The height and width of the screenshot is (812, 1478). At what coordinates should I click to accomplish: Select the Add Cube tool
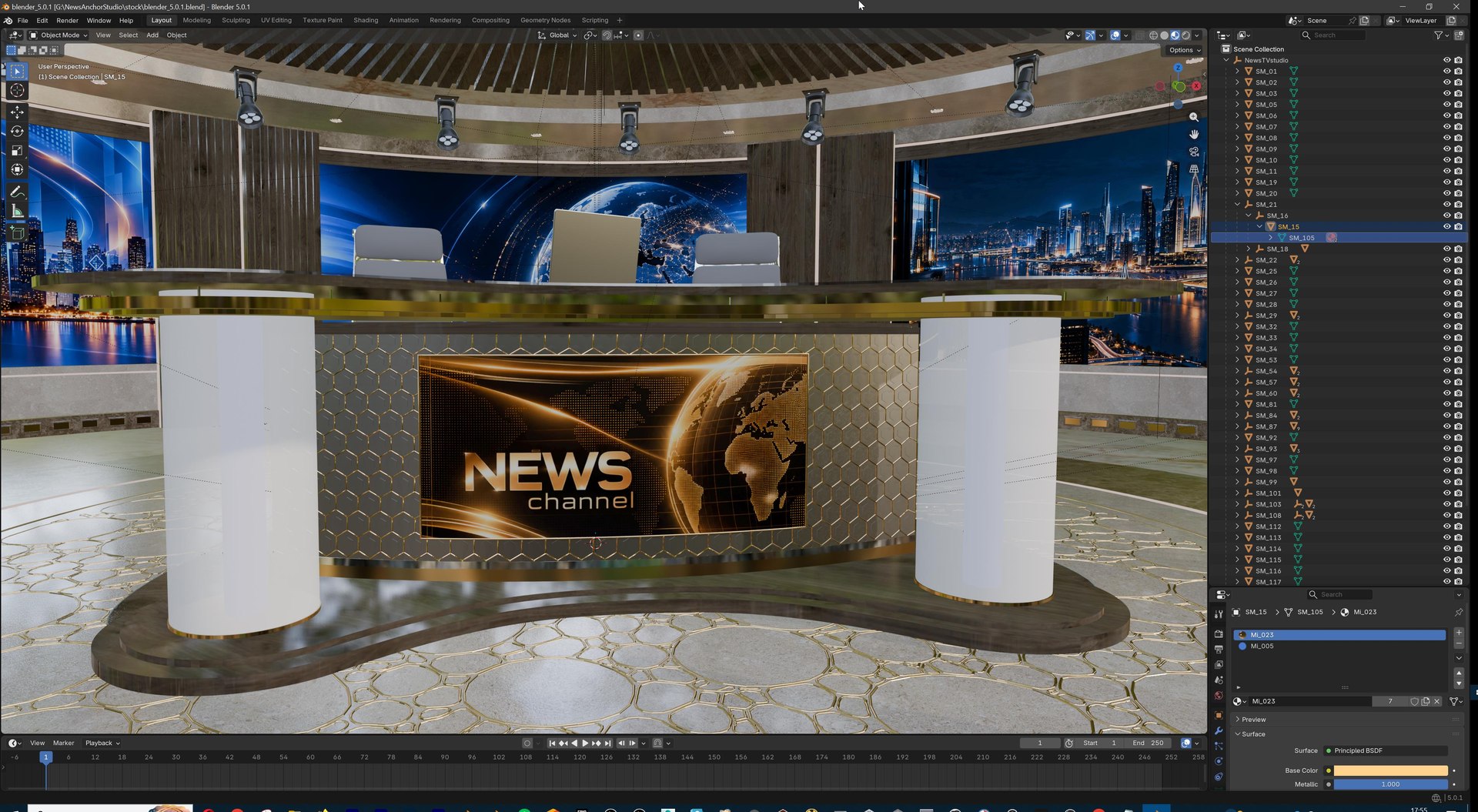pos(17,232)
